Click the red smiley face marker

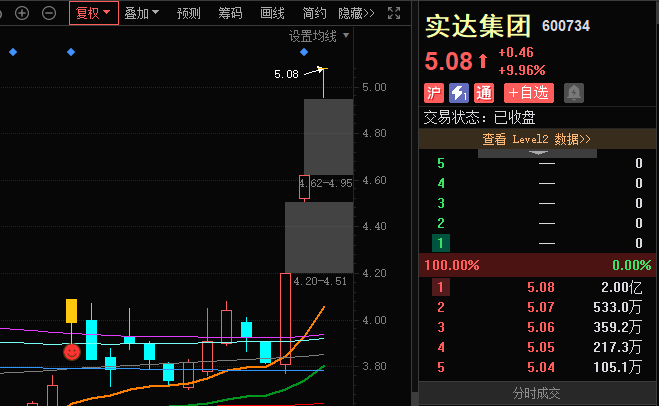(x=71, y=352)
